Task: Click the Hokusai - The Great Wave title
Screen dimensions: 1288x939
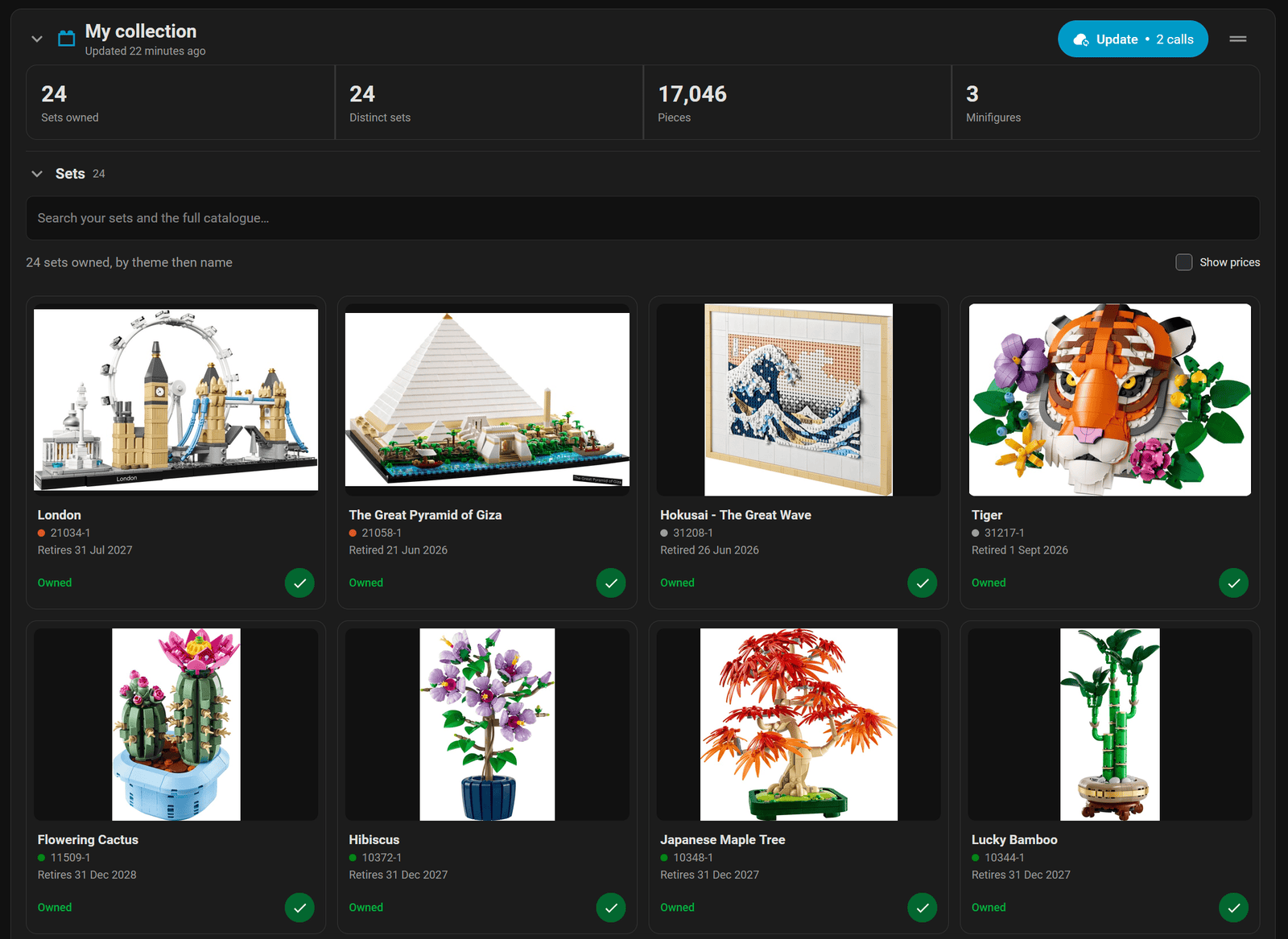Action: pos(736,515)
